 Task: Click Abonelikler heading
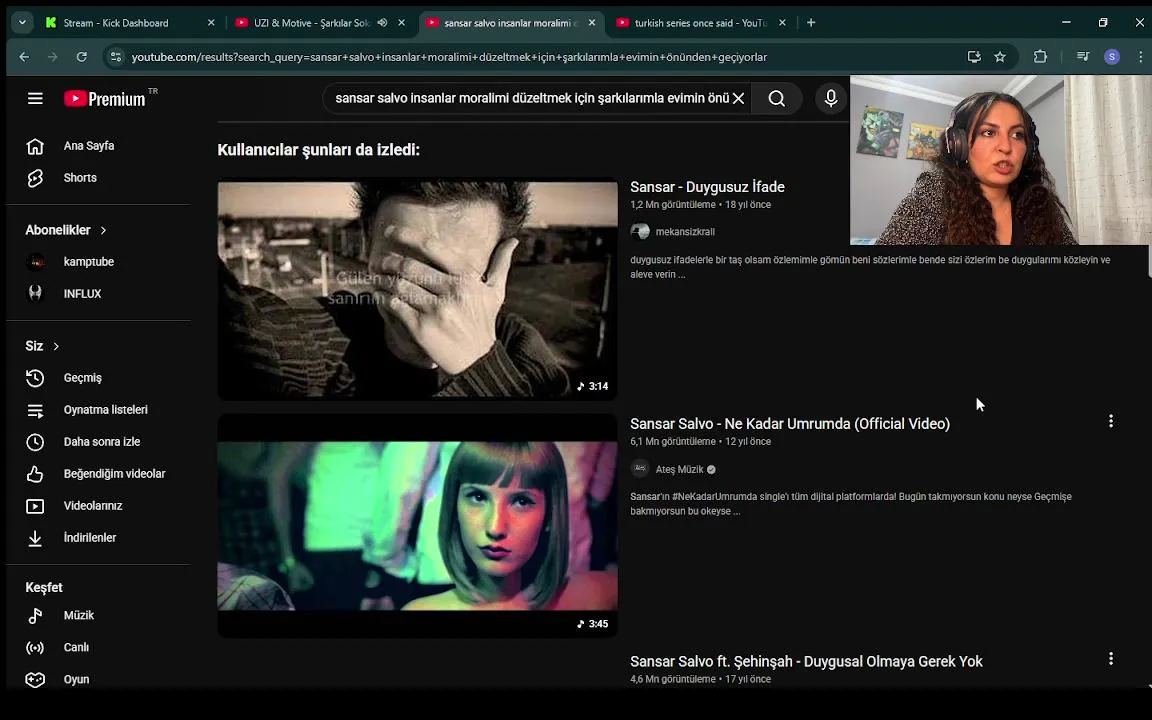58,230
